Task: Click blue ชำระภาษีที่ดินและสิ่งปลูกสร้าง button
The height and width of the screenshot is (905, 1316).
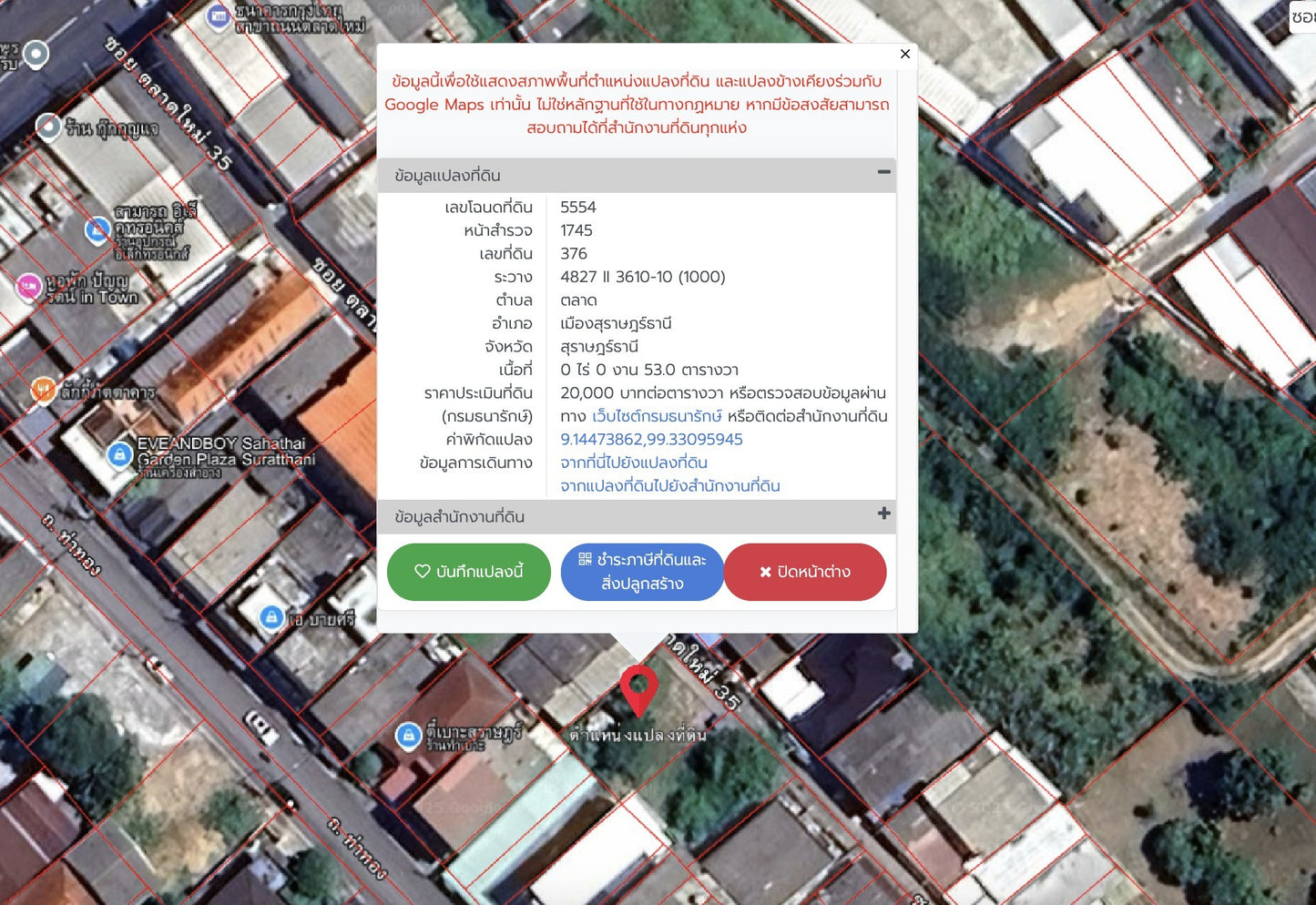Action: (642, 572)
